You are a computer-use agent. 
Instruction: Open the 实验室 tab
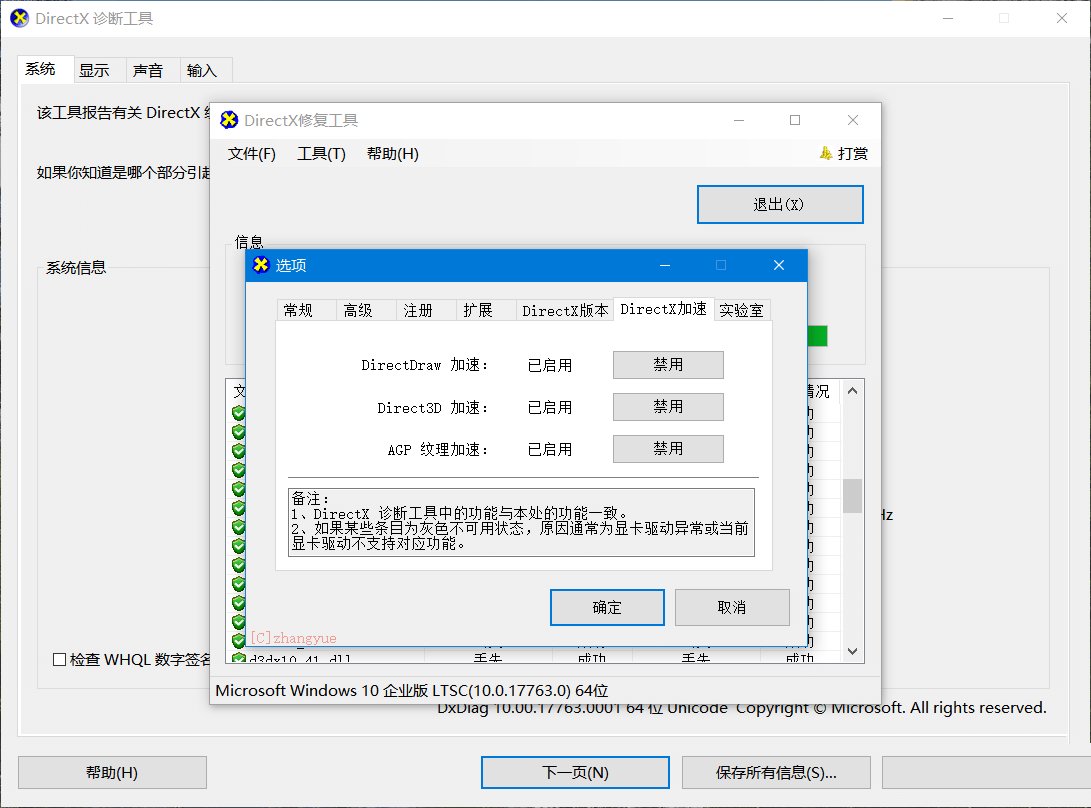click(x=742, y=310)
